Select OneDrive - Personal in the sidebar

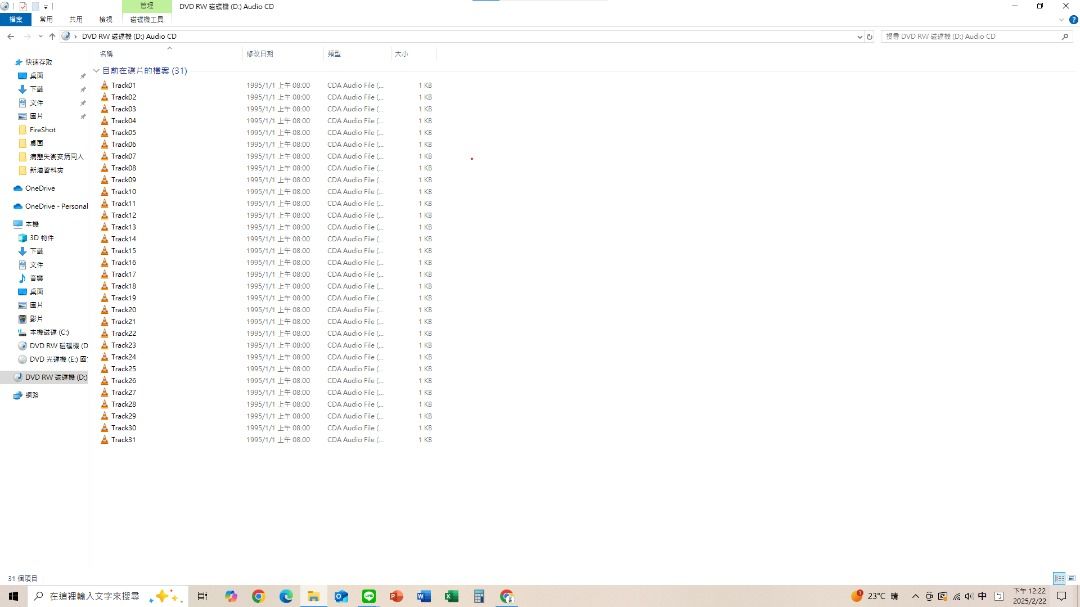tap(56, 206)
